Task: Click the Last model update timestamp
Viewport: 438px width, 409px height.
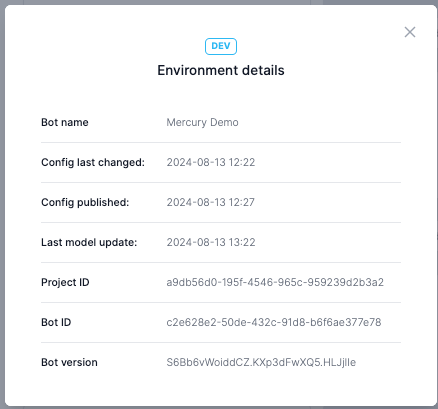Action: [x=211, y=242]
